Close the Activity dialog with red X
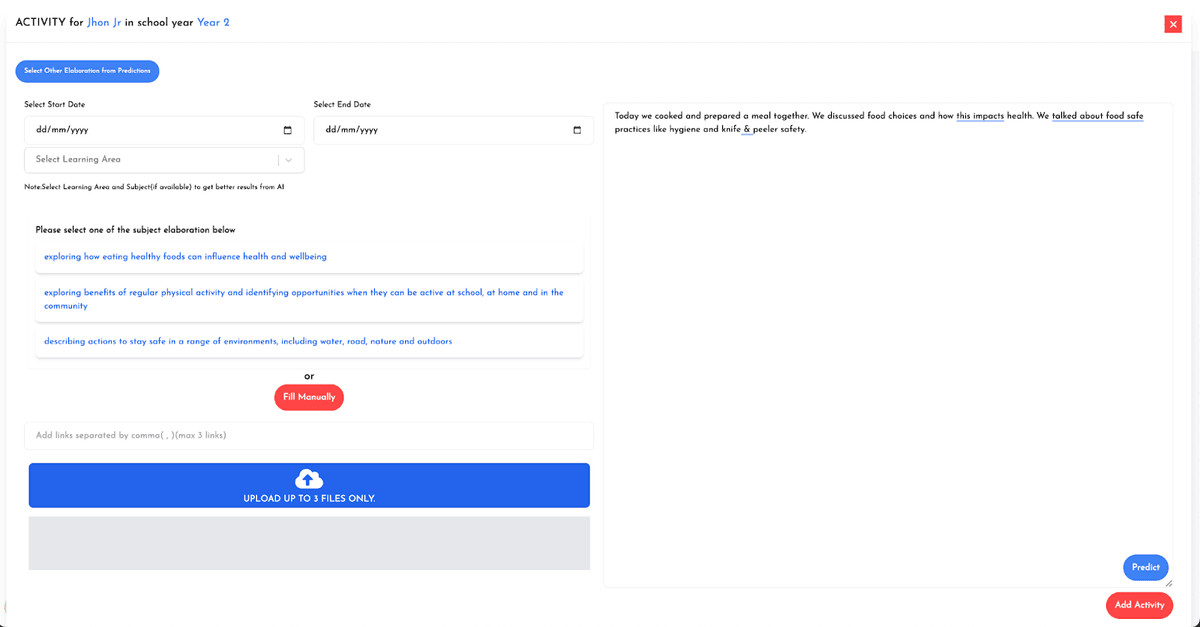This screenshot has height=627, width=1200. [x=1173, y=24]
